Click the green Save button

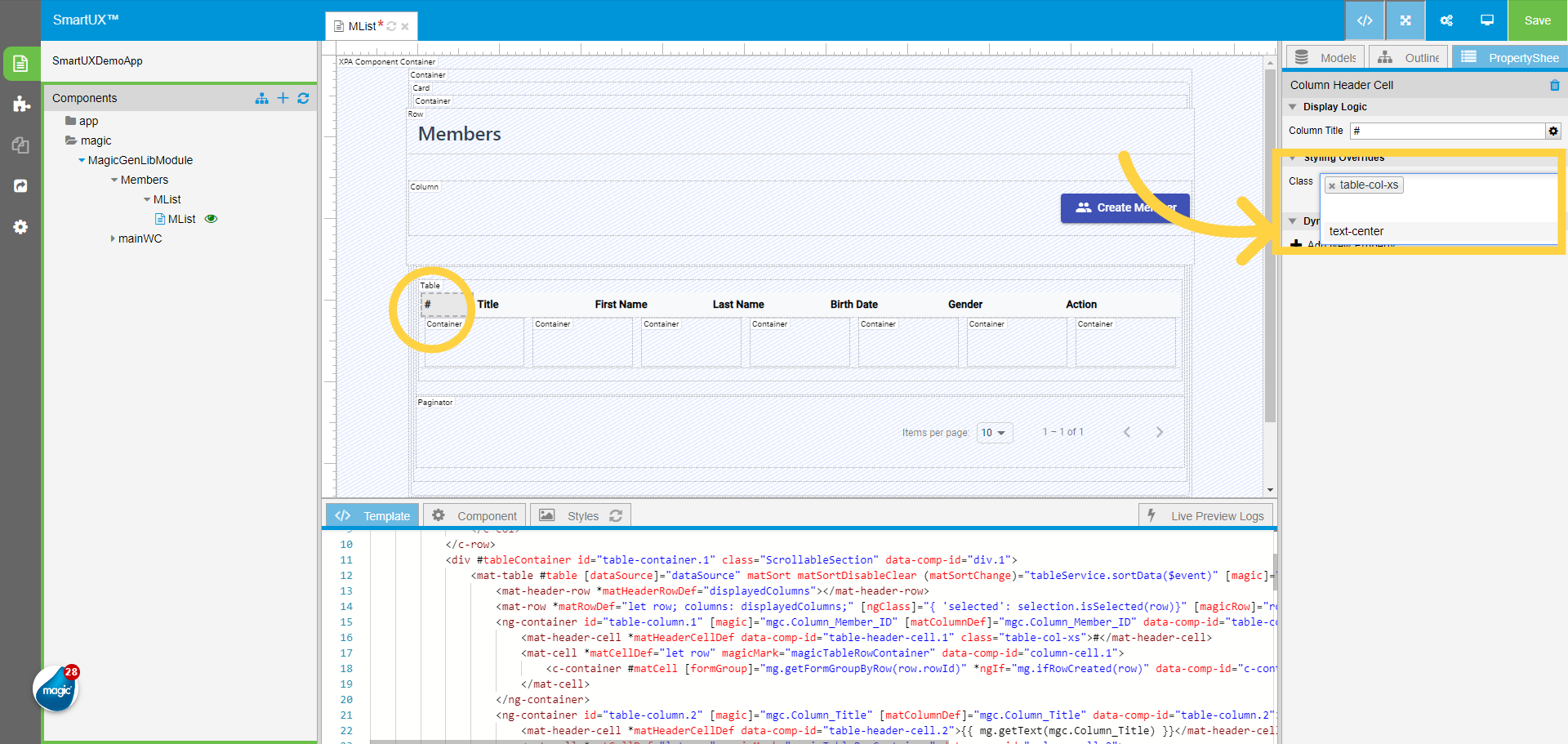[1537, 20]
